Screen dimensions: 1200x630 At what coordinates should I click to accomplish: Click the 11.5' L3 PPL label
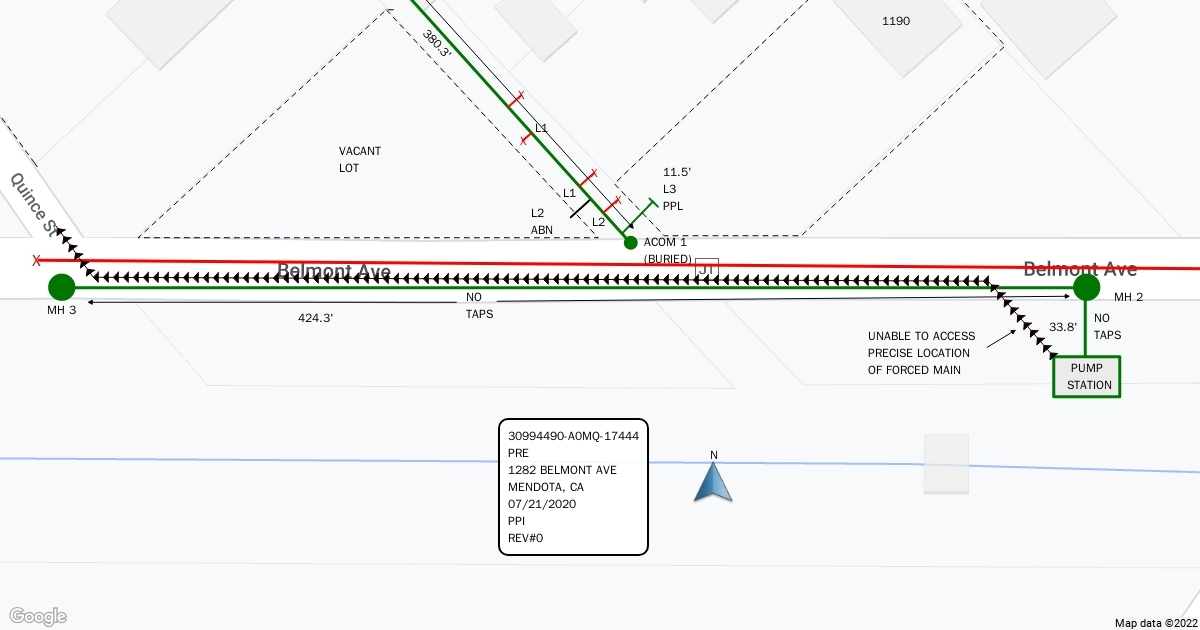(x=676, y=189)
